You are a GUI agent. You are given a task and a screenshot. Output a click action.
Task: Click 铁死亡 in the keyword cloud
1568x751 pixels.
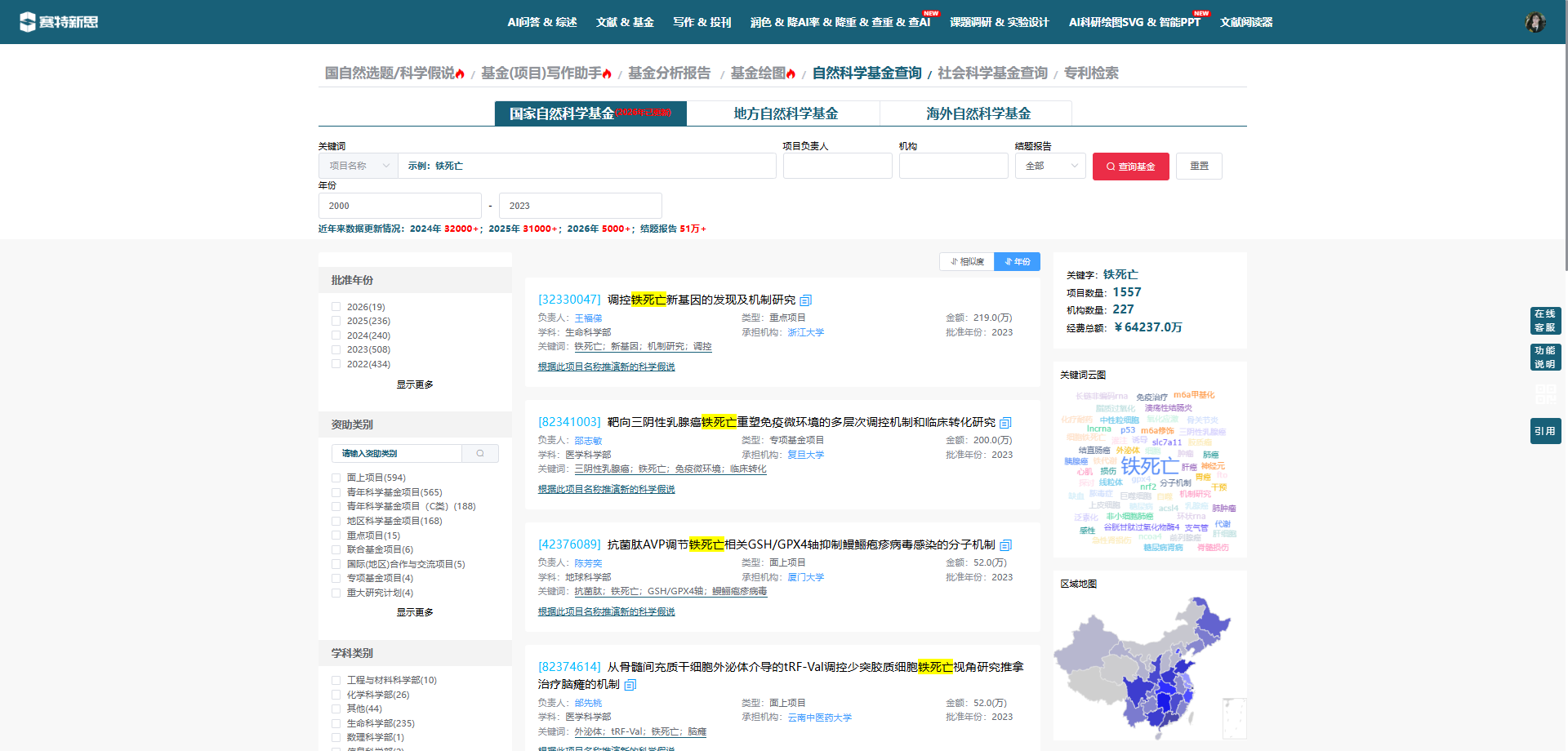(1149, 466)
